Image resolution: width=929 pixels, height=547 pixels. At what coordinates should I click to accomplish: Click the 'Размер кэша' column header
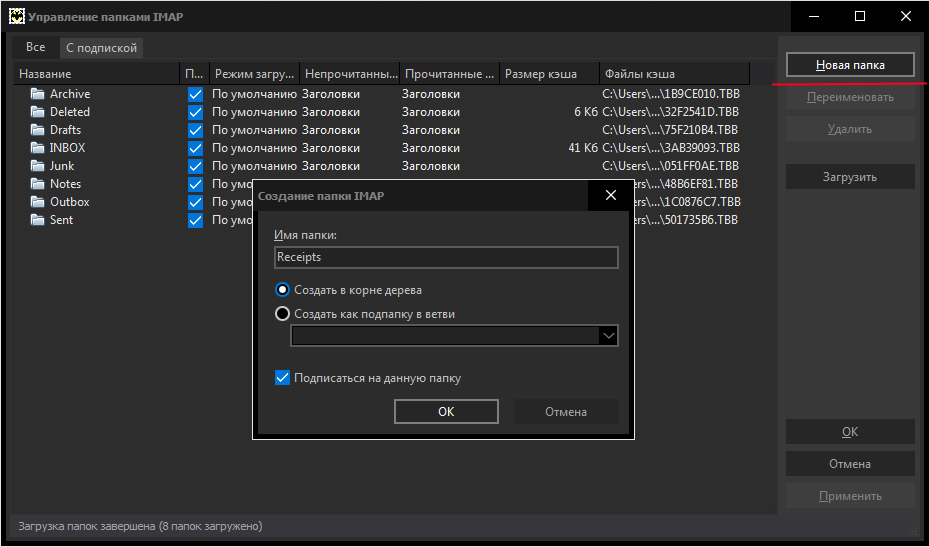549,74
